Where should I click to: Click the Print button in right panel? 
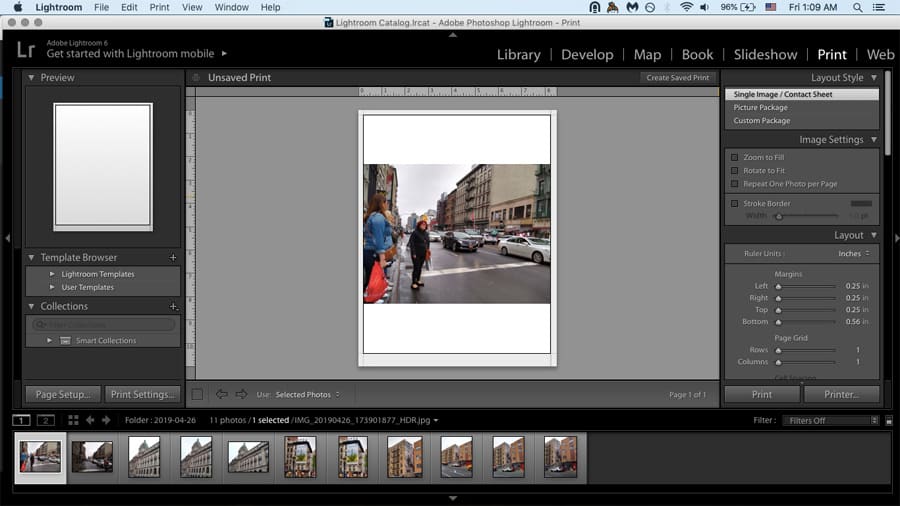[762, 394]
